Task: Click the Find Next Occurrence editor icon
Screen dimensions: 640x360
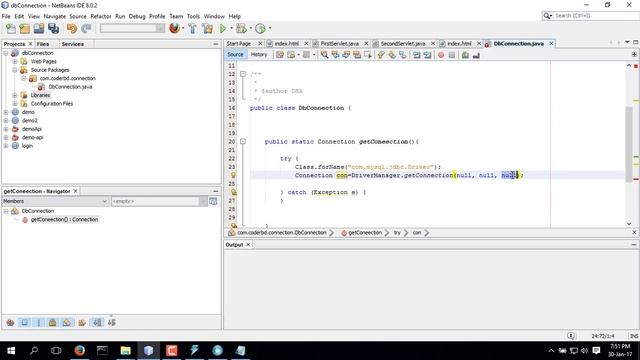Action: (x=346, y=55)
